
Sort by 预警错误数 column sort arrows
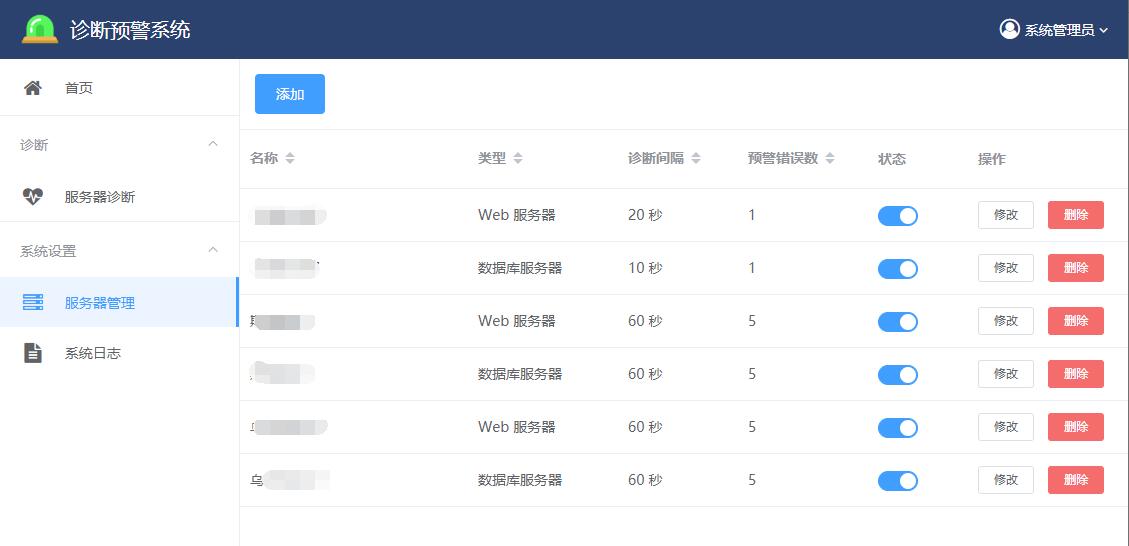coord(830,159)
